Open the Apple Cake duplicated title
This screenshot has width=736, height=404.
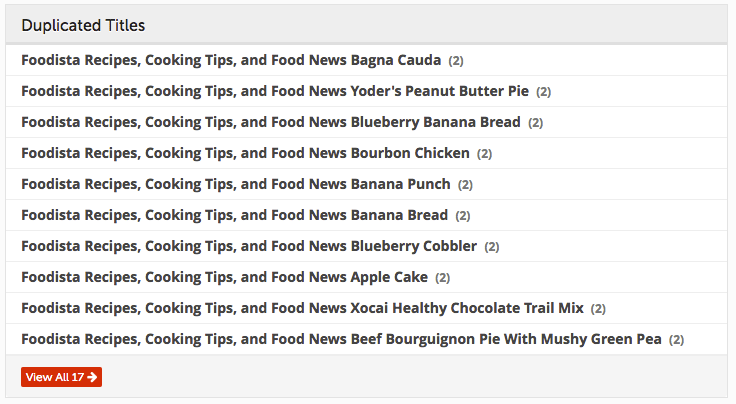pyautogui.click(x=224, y=277)
